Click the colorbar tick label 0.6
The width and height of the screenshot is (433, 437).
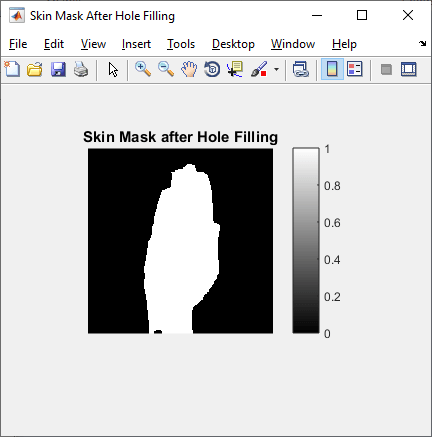(332, 223)
